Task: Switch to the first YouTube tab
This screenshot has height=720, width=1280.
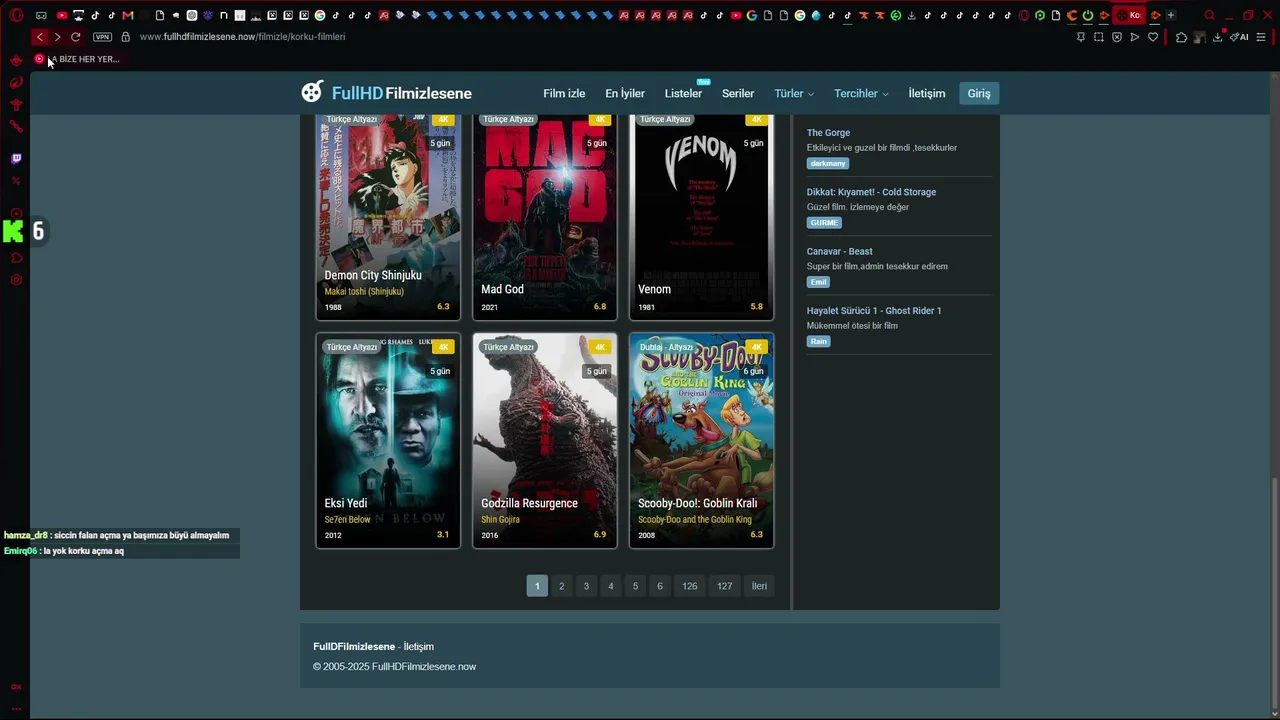Action: click(x=62, y=15)
